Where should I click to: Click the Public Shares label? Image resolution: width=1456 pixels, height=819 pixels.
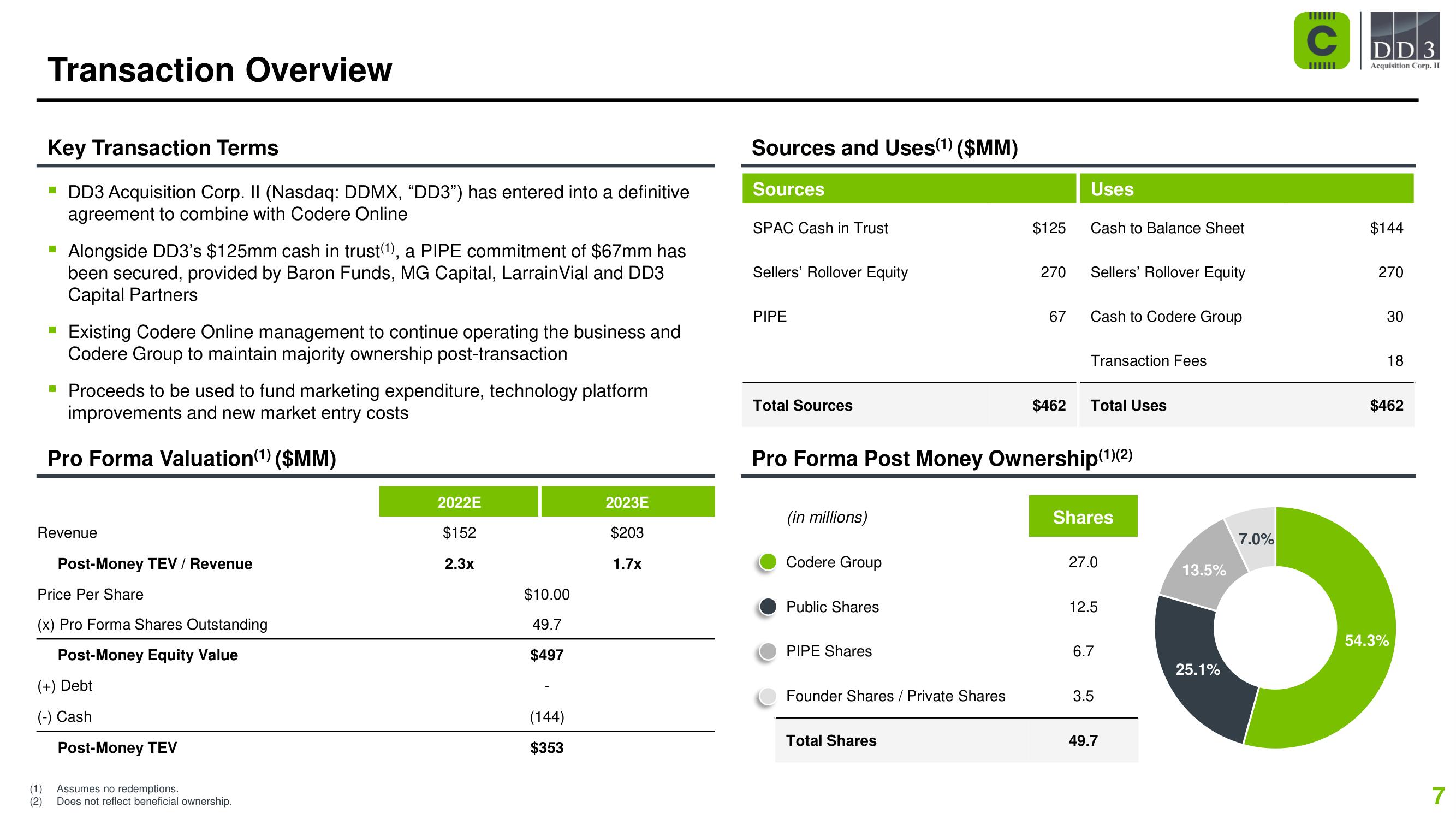click(x=833, y=607)
